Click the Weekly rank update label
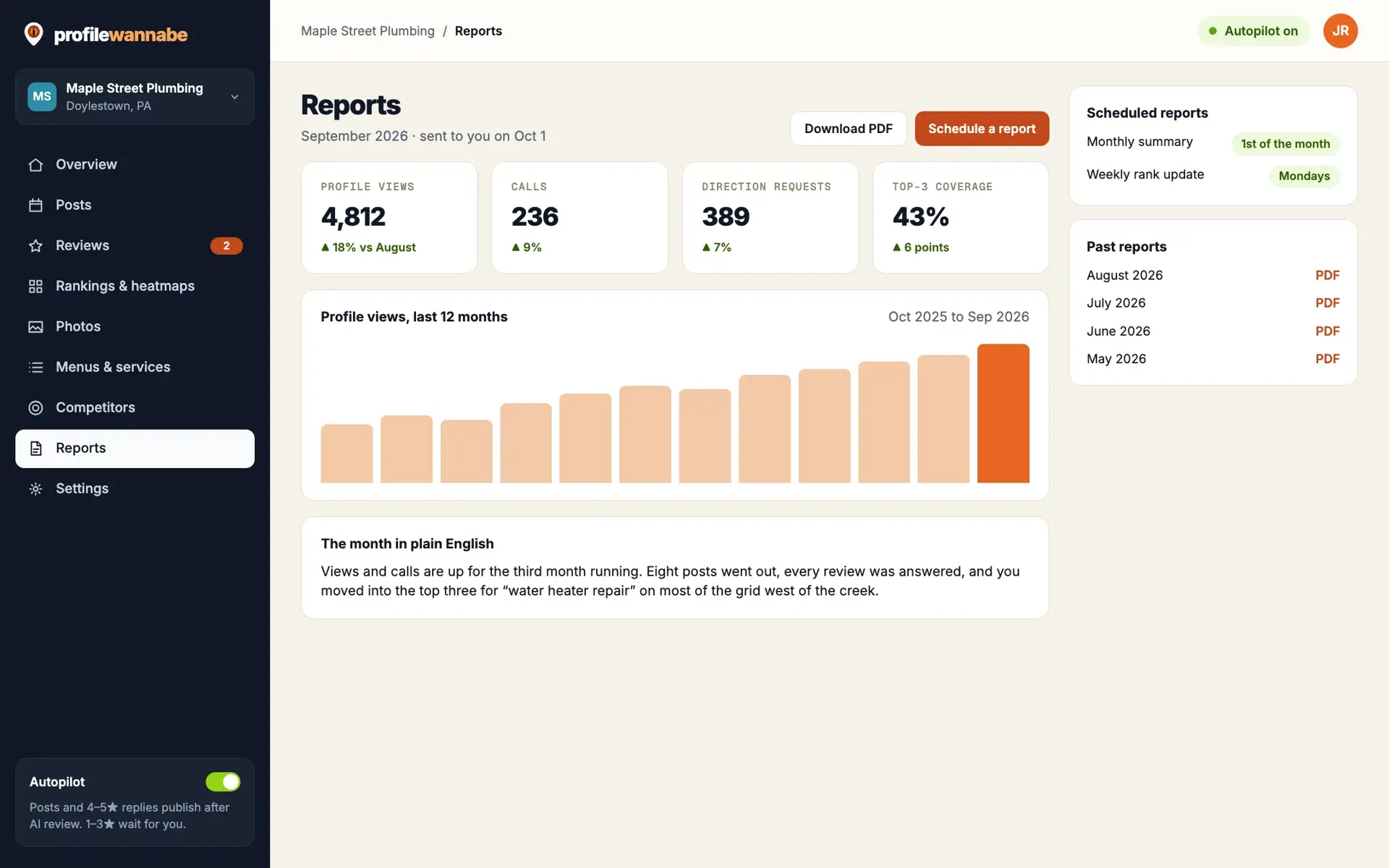Screen dimensions: 1389x868 pyautogui.click(x=1145, y=174)
